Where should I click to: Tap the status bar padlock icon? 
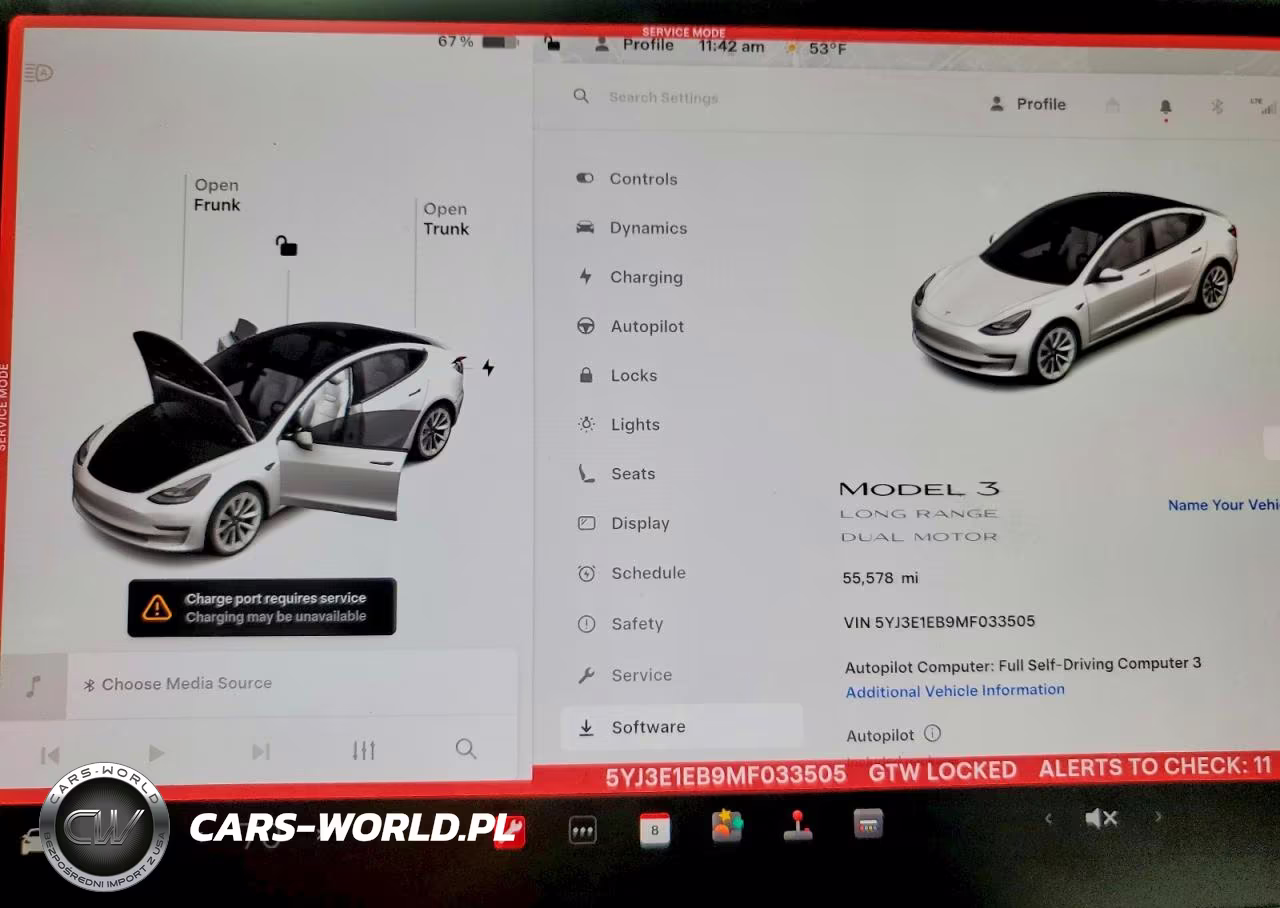[552, 43]
